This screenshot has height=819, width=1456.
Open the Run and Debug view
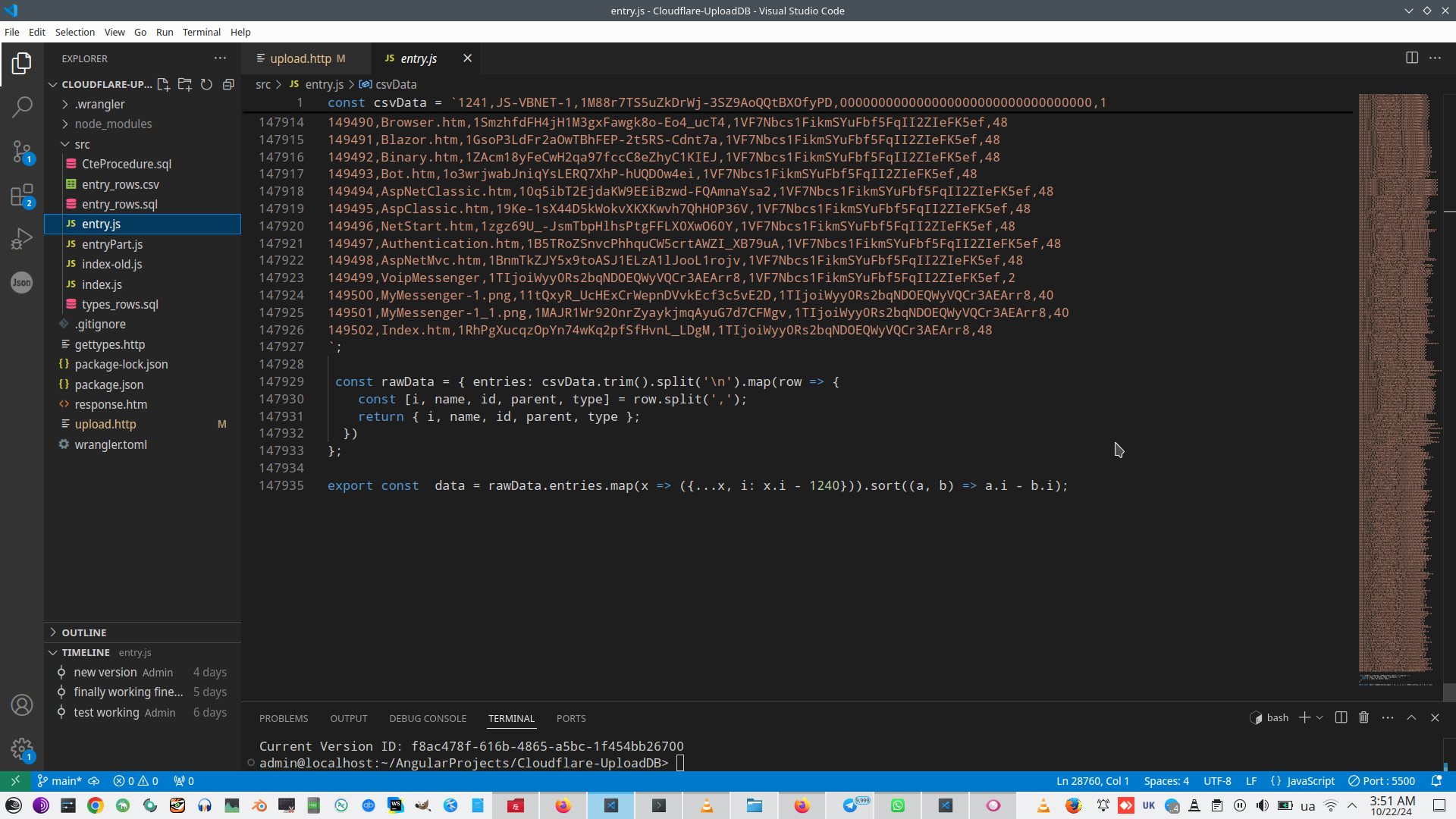[22, 239]
